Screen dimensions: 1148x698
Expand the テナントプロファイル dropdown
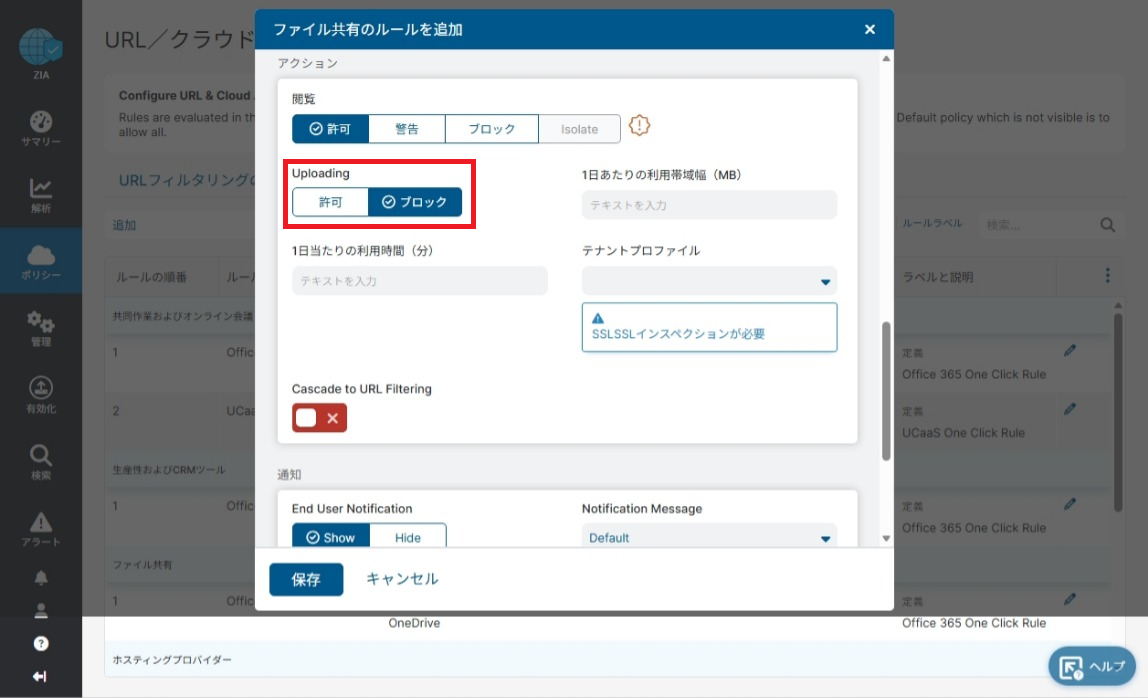point(709,281)
